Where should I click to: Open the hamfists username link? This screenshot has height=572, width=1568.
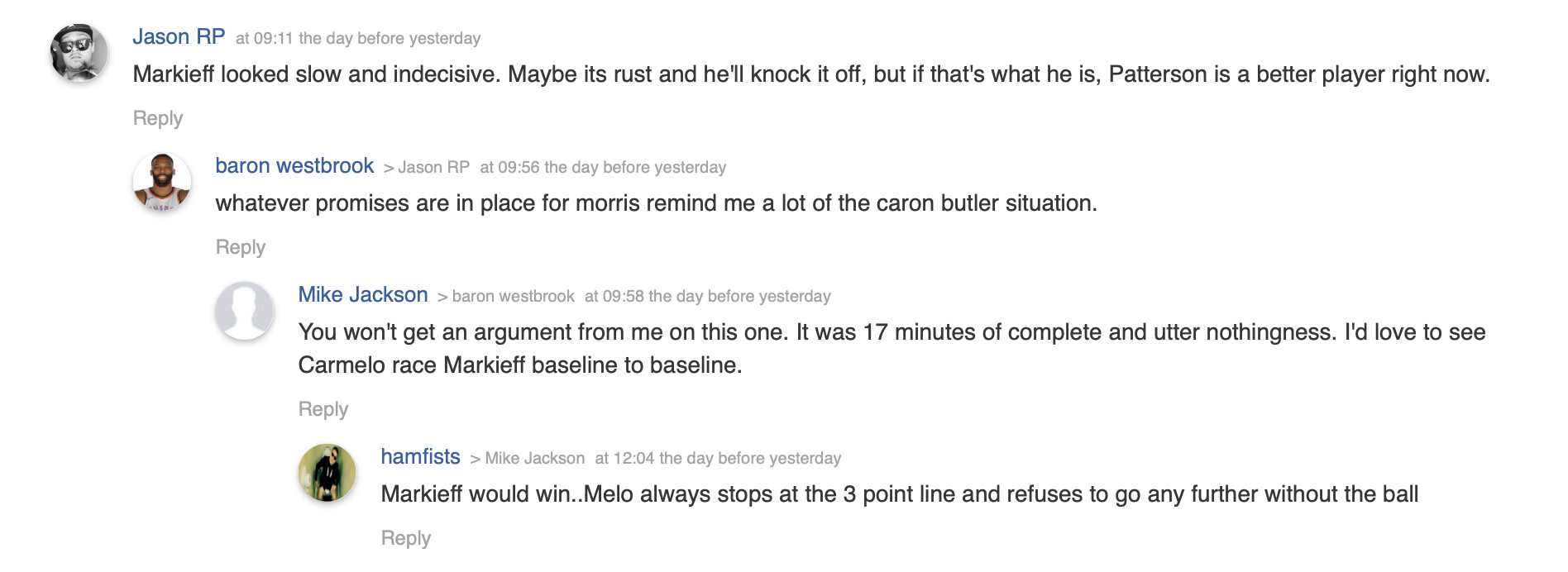pos(420,457)
